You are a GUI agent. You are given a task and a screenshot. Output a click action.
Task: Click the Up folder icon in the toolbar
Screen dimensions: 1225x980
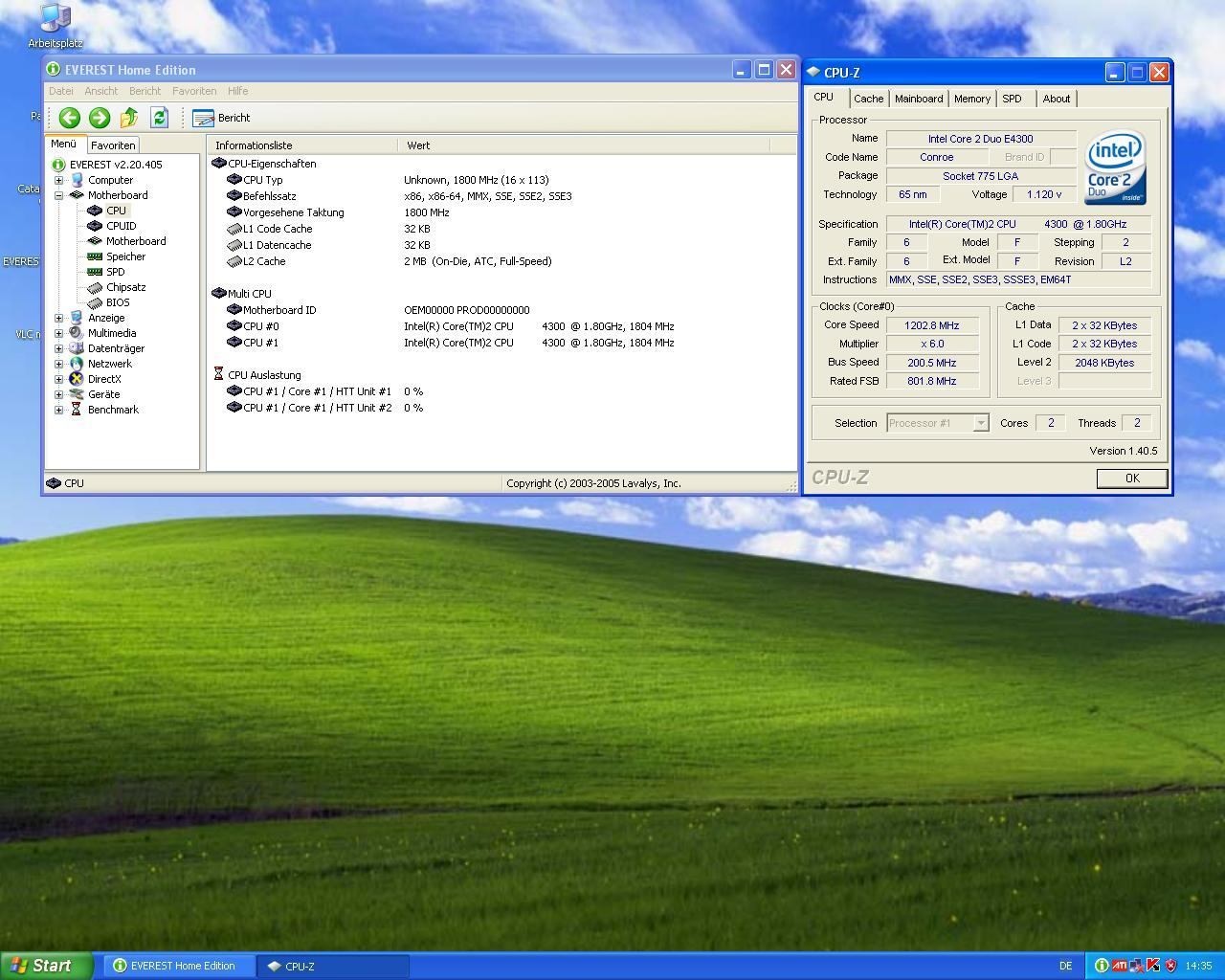click(x=129, y=118)
